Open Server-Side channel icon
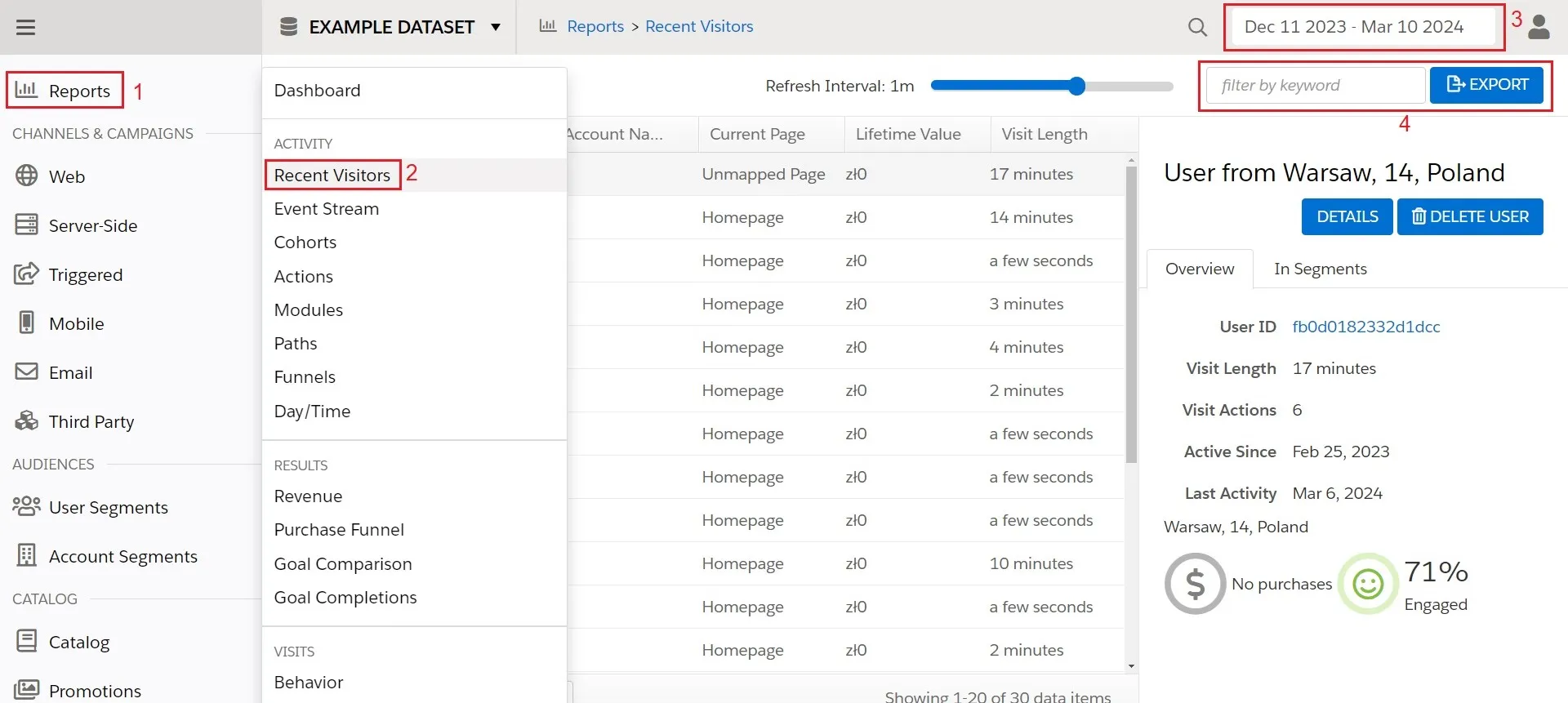The image size is (1568, 703). pos(27,225)
